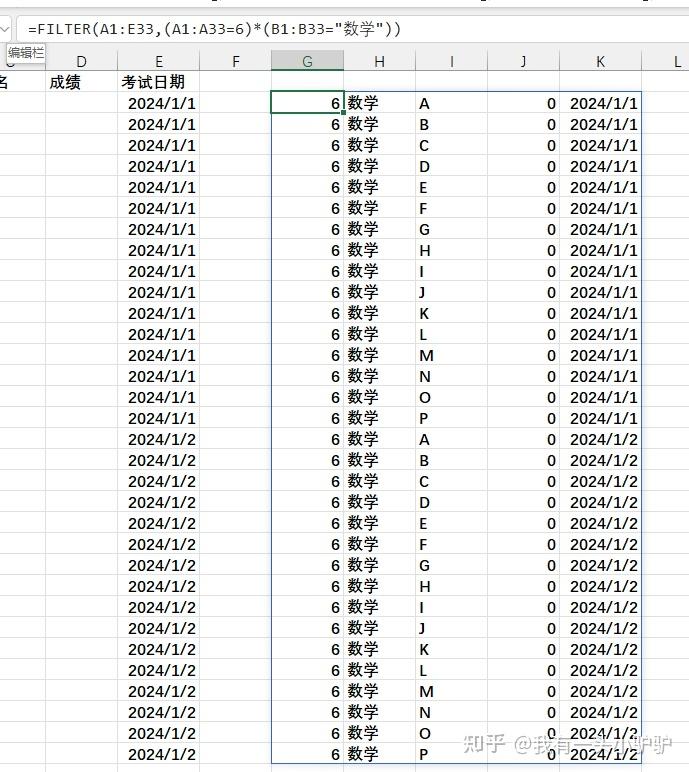Viewport: 689px width, 772px height.
Task: Select column K header
Action: [x=600, y=62]
